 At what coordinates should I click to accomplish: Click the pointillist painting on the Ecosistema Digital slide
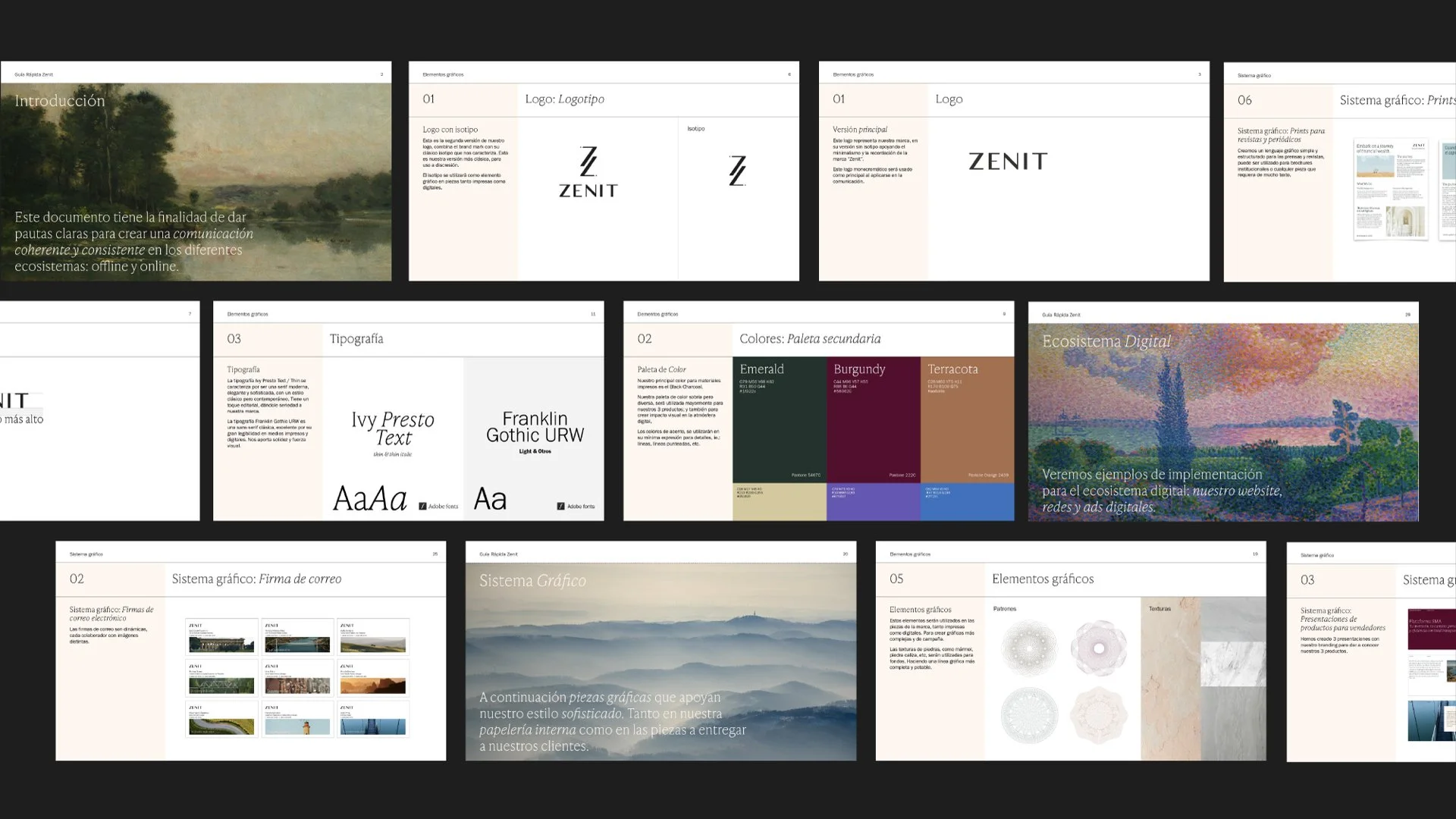[1223, 422]
